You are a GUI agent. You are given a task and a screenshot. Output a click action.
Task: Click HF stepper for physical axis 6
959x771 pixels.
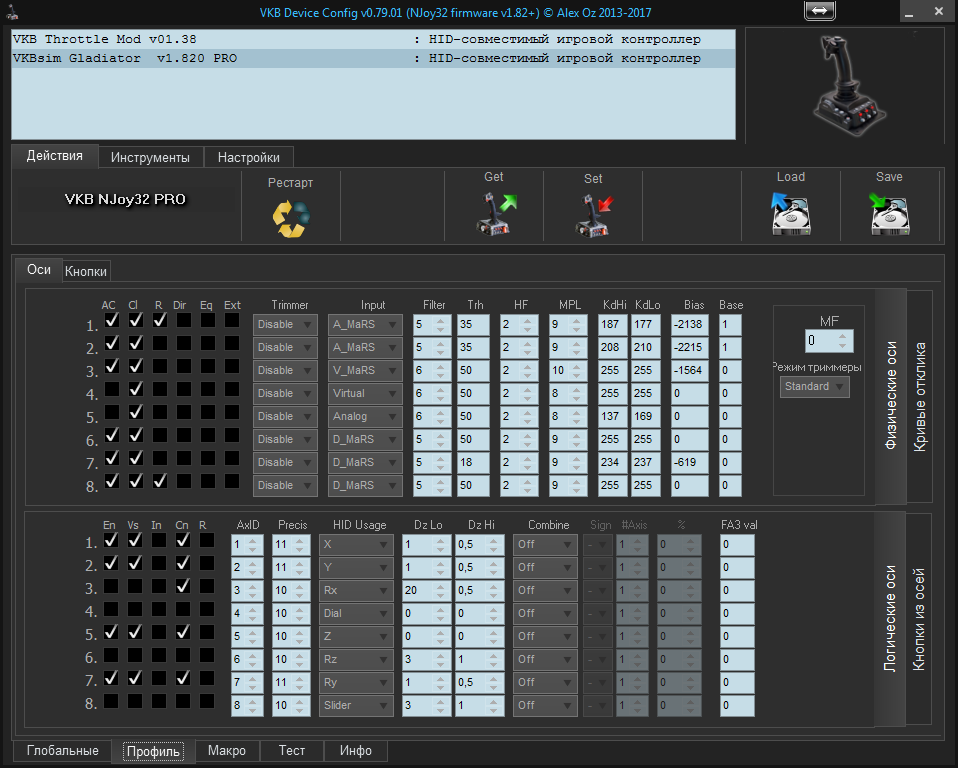519,440
